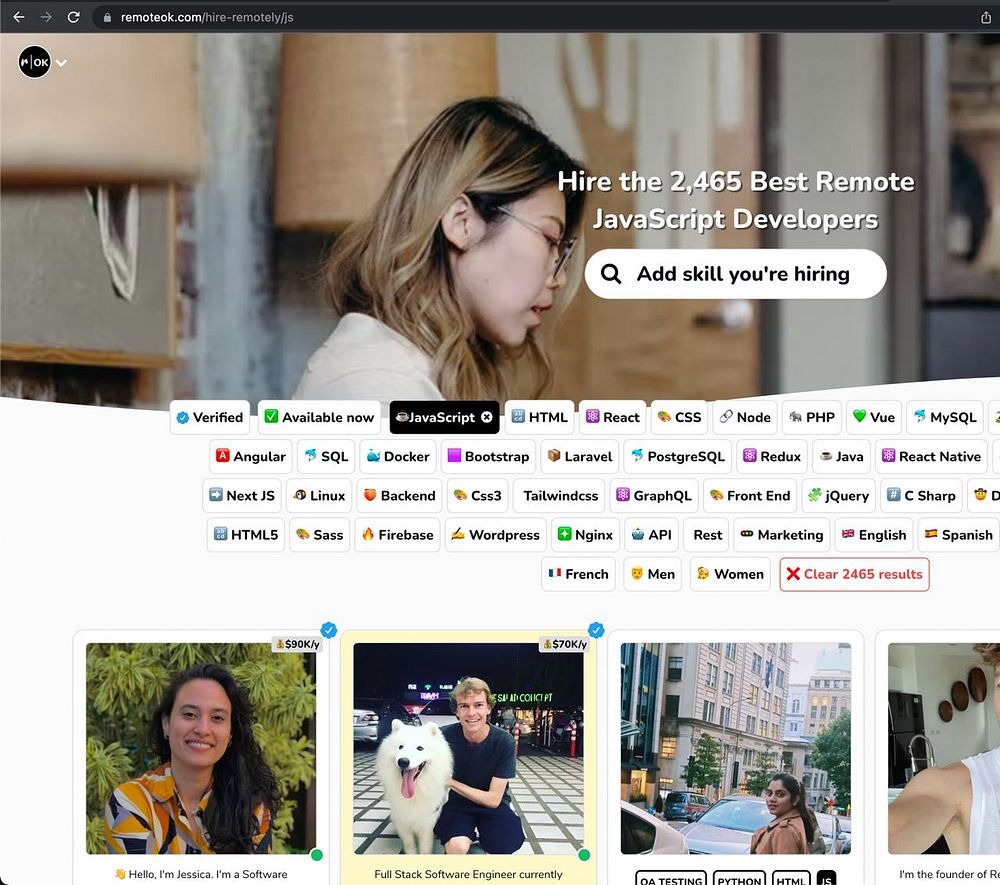Click the browser forward arrow
Image resolution: width=1000 pixels, height=885 pixels.
[x=46, y=17]
